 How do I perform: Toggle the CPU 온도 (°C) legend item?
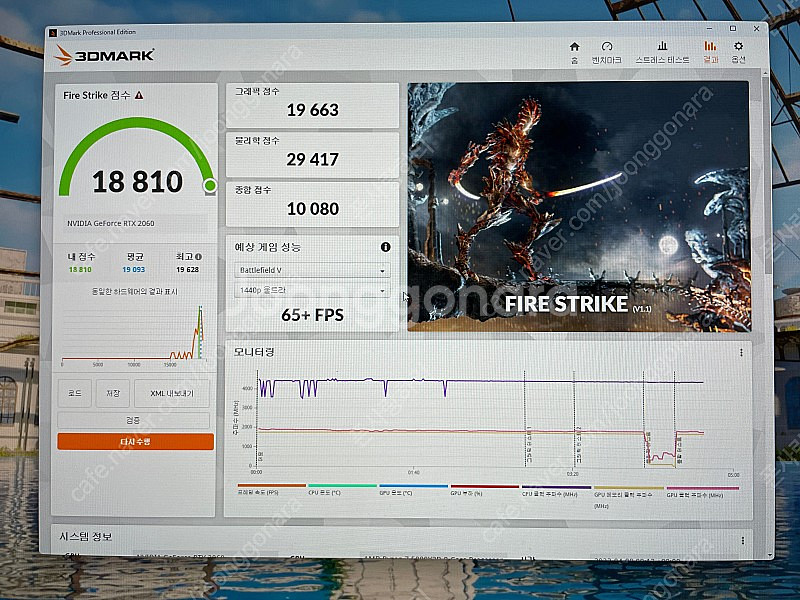342,490
